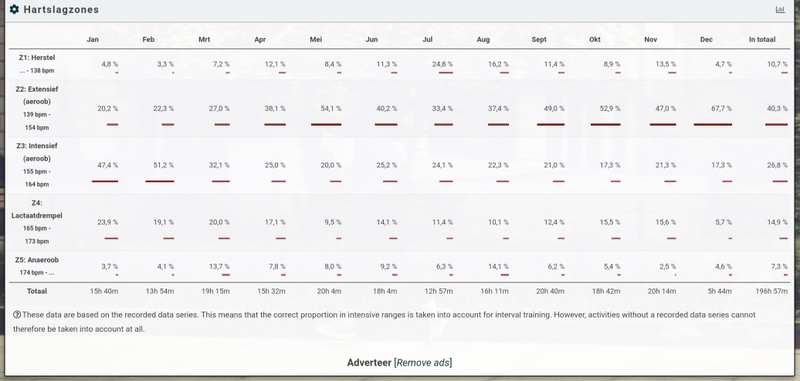
Task: Select the Aug column header
Action: pos(483,39)
